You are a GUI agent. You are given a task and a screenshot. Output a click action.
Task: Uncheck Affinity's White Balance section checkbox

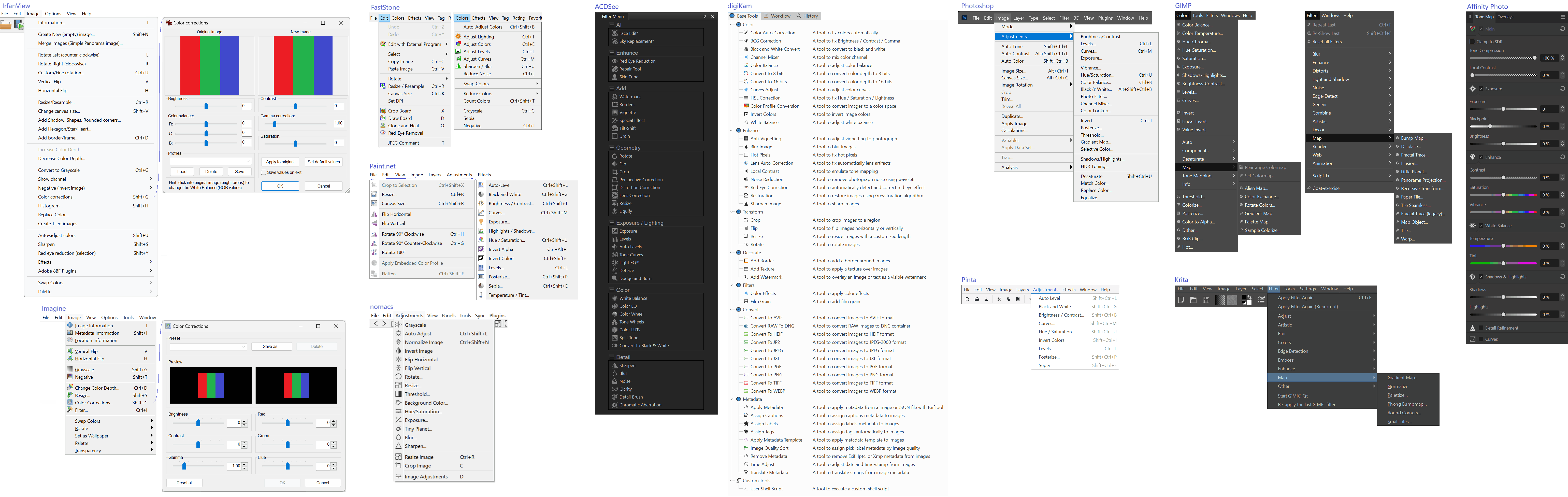(x=1481, y=226)
